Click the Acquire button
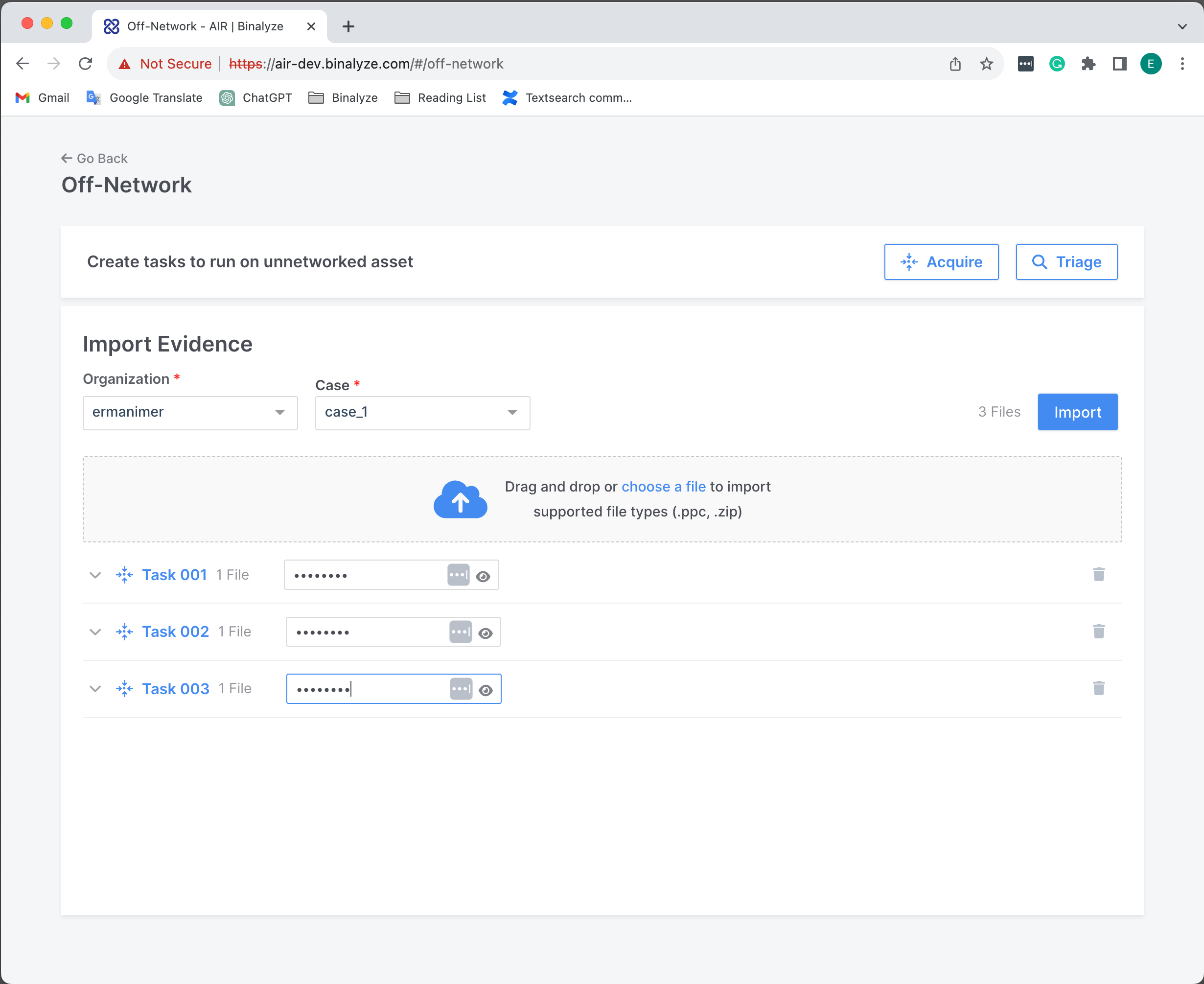Screen dimensions: 1204x984 [x=941, y=262]
